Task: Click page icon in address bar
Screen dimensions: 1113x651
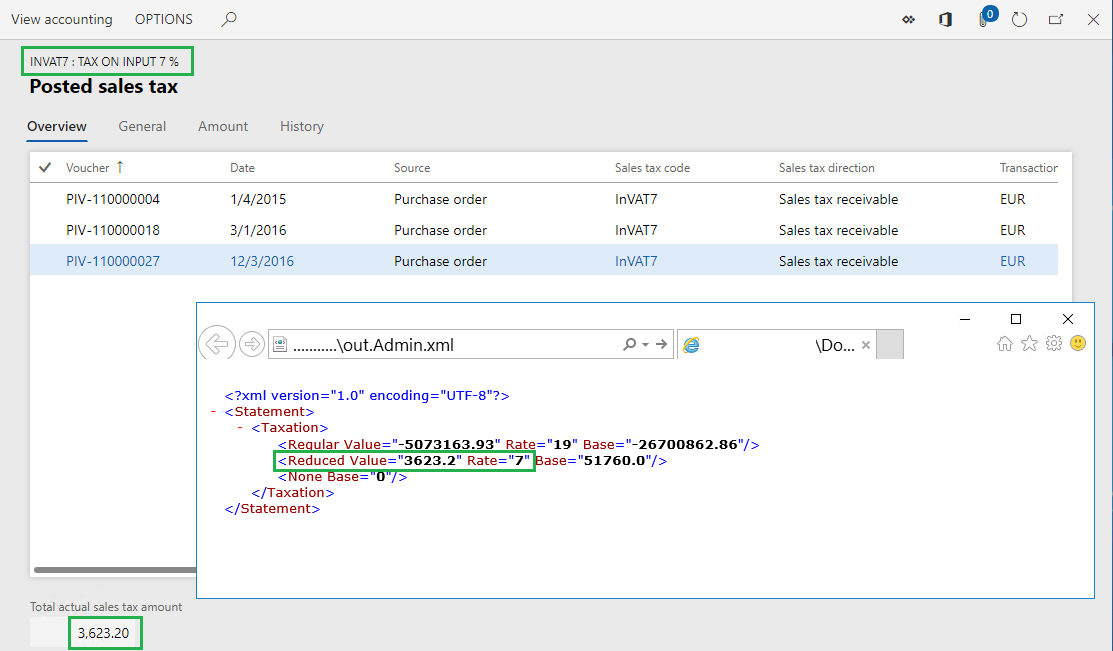Action: coord(280,345)
